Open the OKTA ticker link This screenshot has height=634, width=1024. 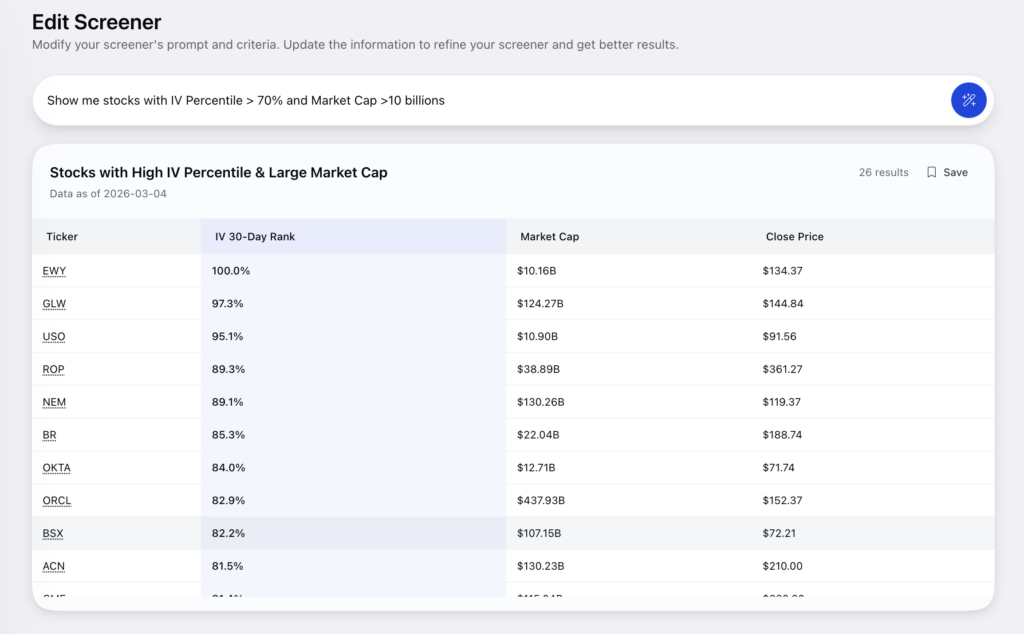[x=56, y=468]
